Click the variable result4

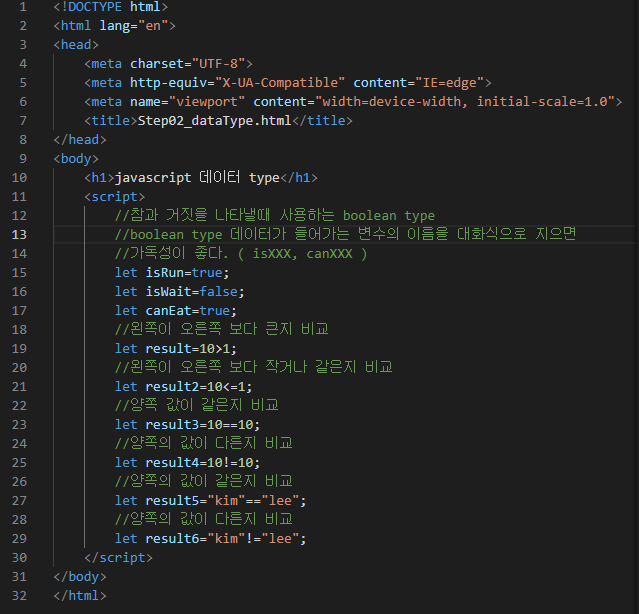coord(172,462)
